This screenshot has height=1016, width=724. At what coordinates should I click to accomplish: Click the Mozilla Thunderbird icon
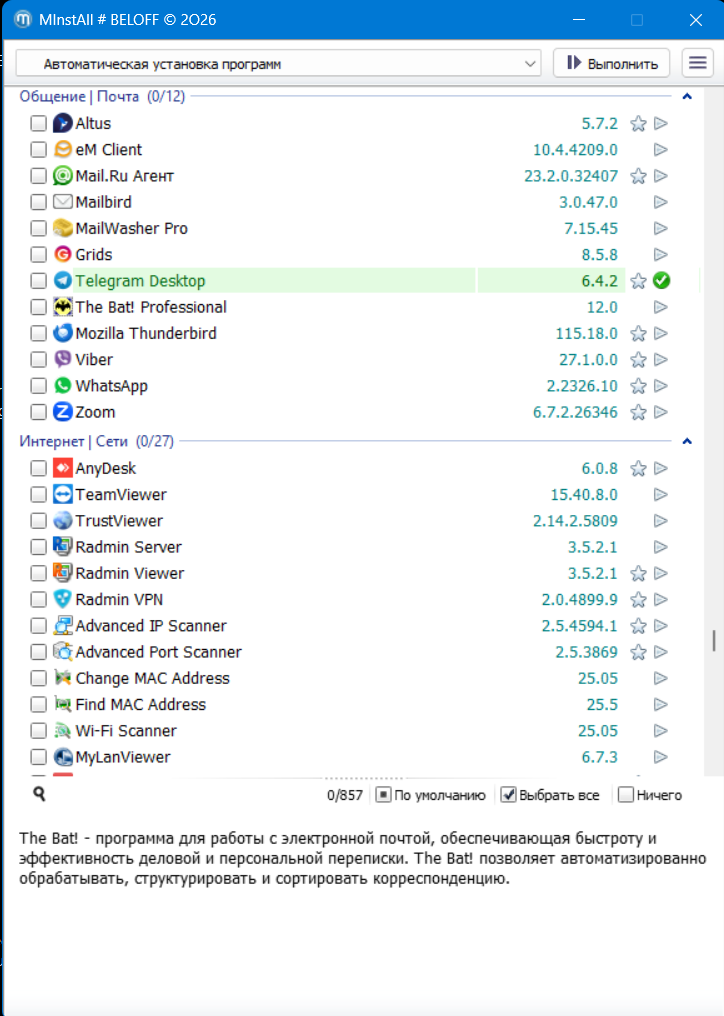[x=62, y=333]
